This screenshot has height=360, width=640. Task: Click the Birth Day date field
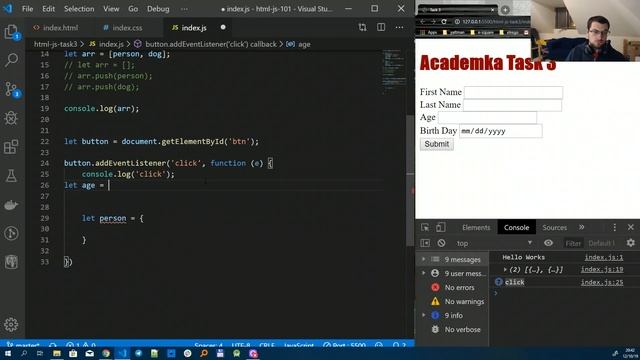click(x=500, y=131)
